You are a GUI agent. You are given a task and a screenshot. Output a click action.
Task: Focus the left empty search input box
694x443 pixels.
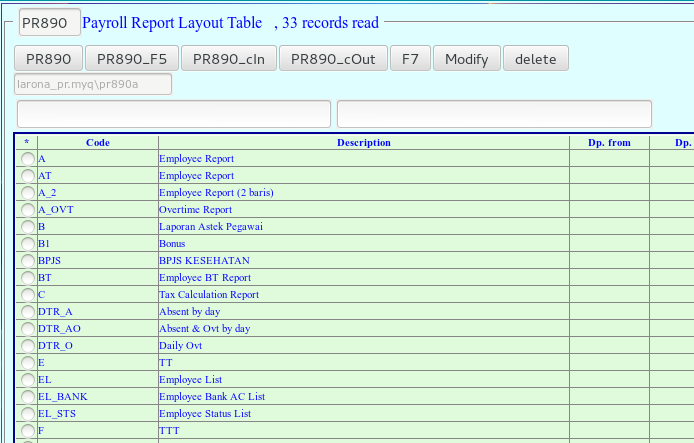174,114
